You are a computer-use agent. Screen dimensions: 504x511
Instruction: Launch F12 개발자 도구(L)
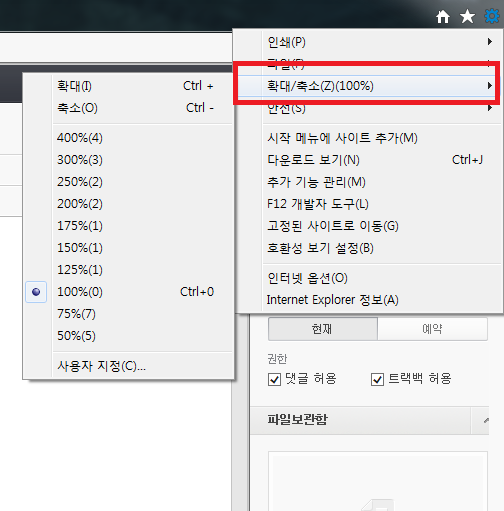pos(367,204)
